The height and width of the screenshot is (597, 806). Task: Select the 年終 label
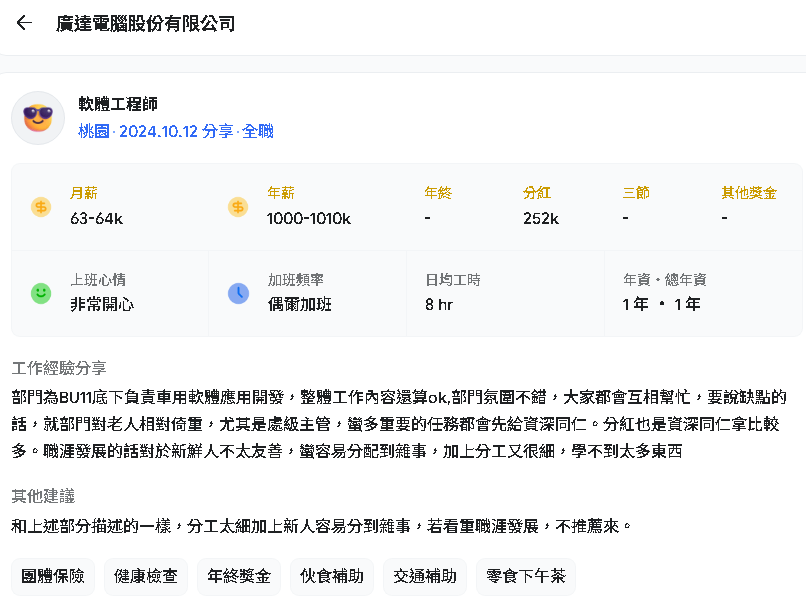(438, 193)
